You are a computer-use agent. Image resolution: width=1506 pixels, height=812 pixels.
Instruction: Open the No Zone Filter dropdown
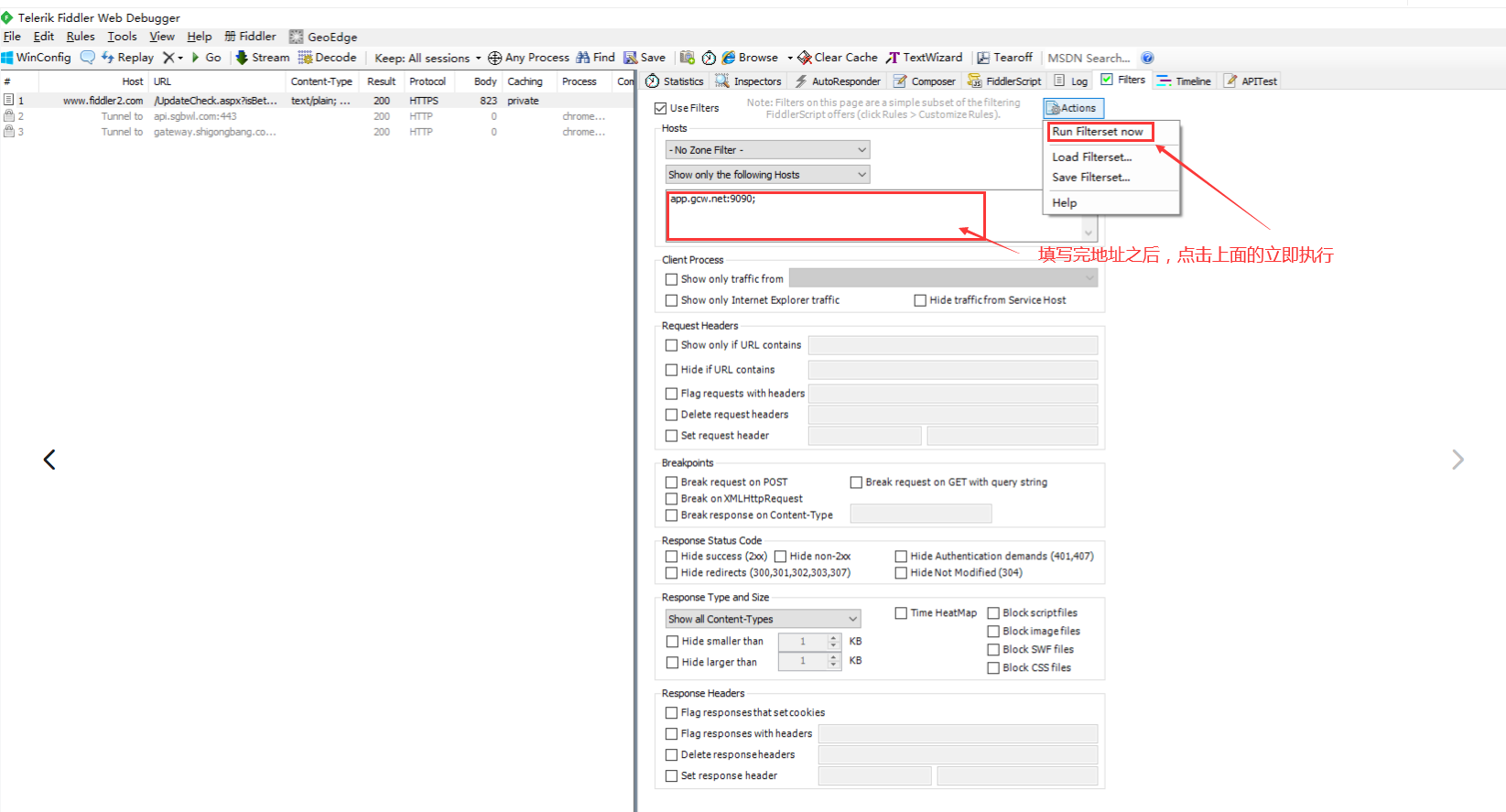[x=767, y=150]
